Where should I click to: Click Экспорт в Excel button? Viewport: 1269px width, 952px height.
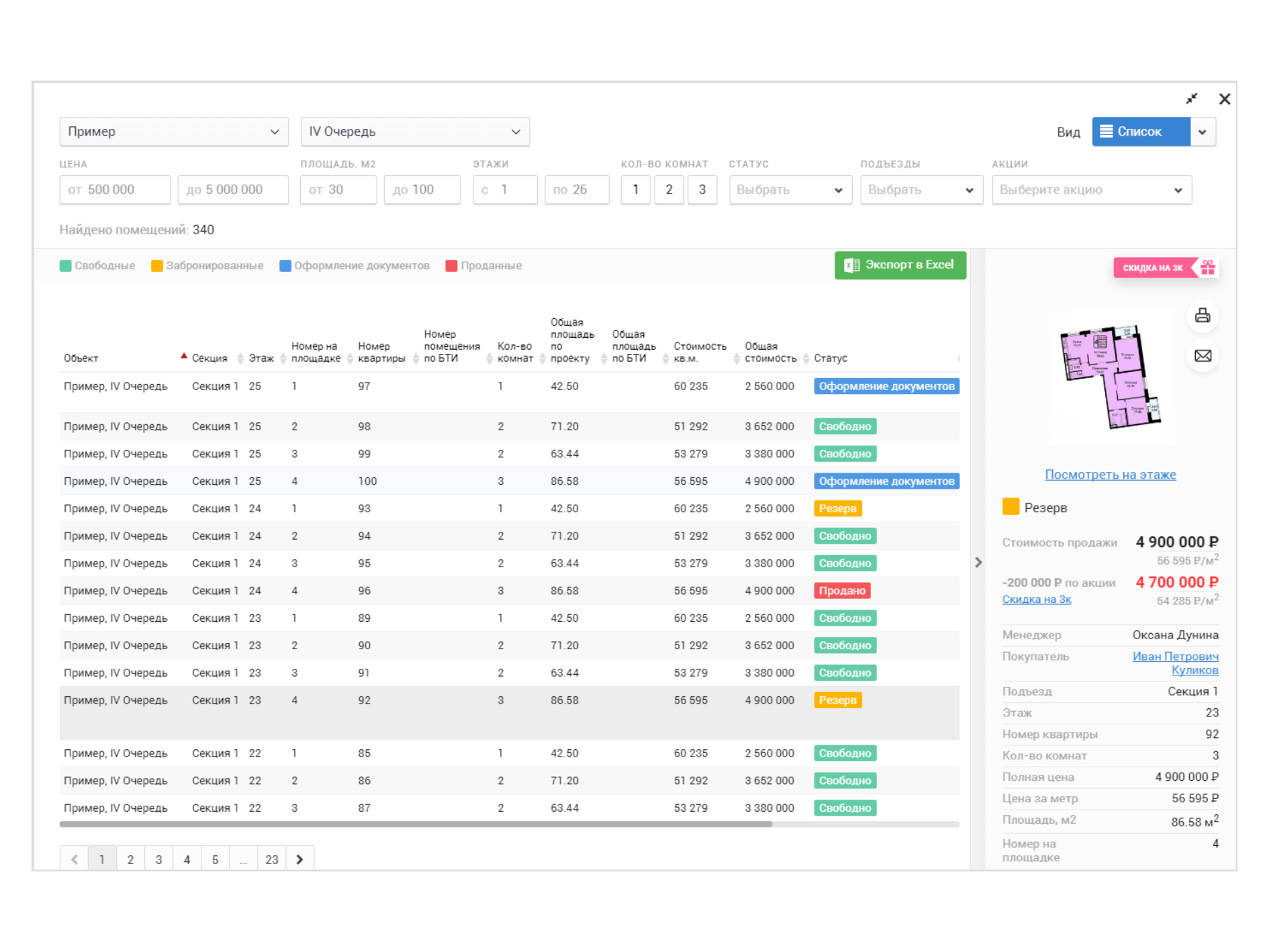(x=900, y=265)
